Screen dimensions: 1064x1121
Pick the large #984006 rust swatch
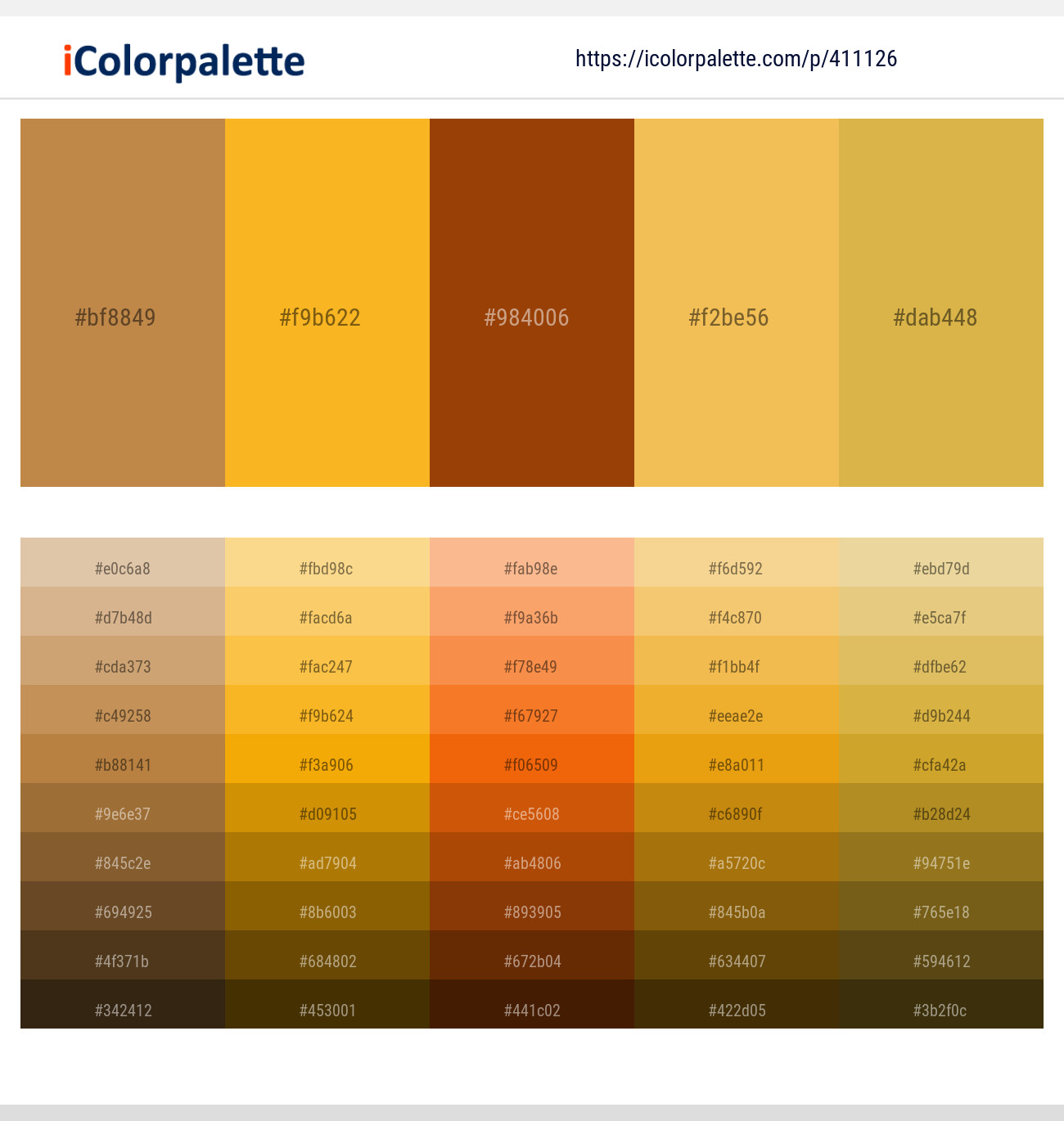[x=532, y=303]
